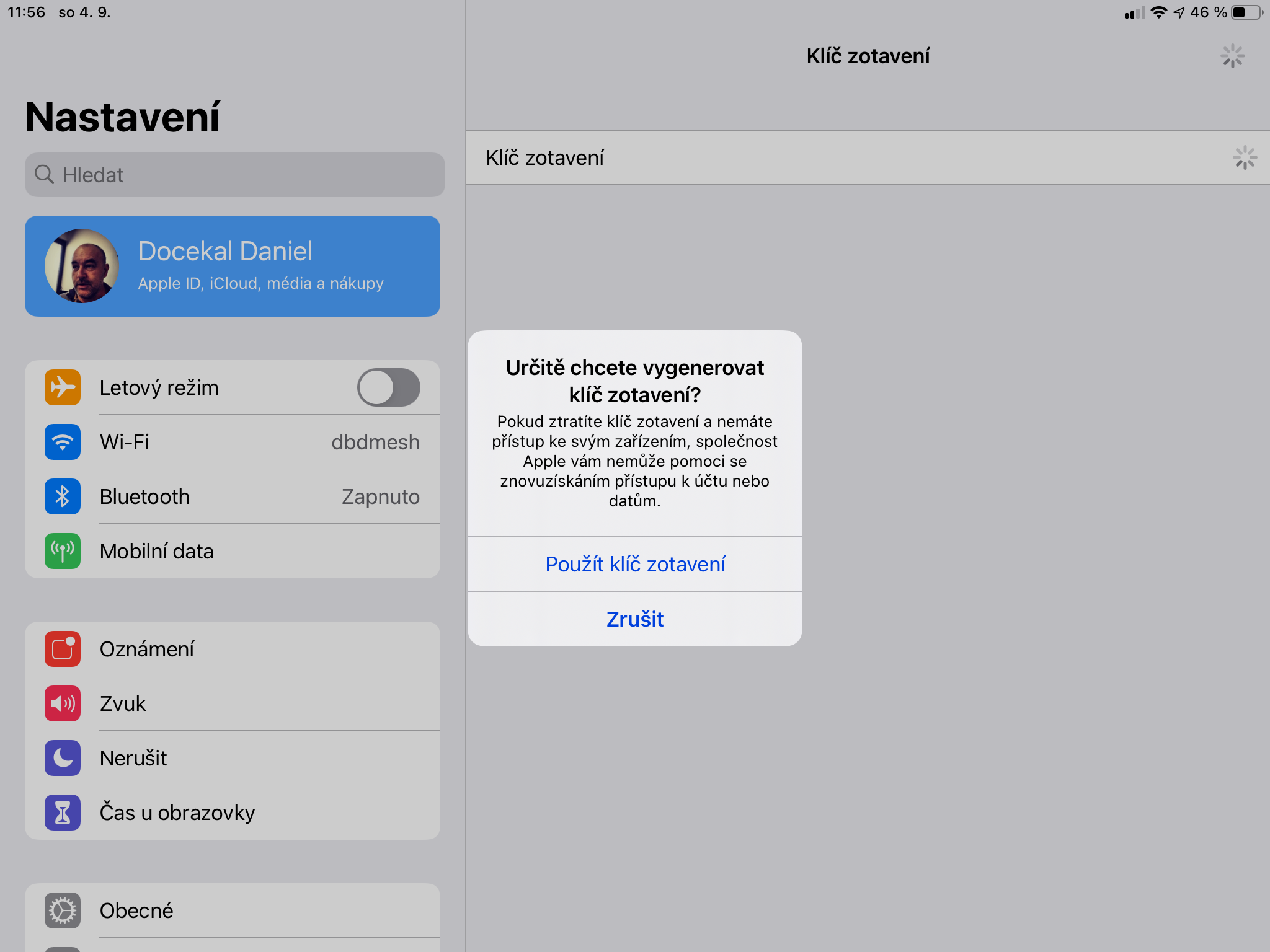Open Bluetooth Zapnuto settings row
The height and width of the screenshot is (952, 1270).
click(x=233, y=496)
